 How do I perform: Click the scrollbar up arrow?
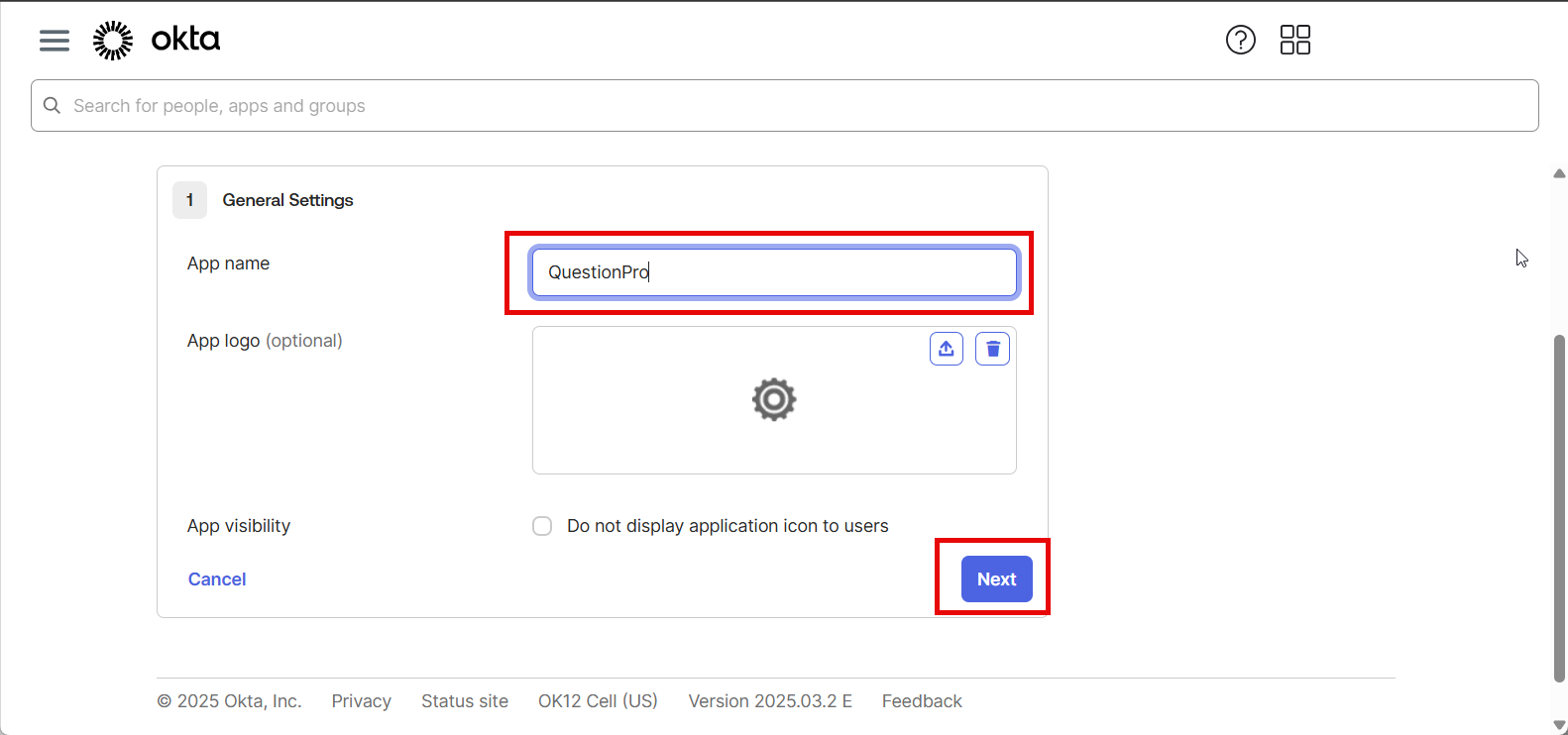click(x=1559, y=173)
